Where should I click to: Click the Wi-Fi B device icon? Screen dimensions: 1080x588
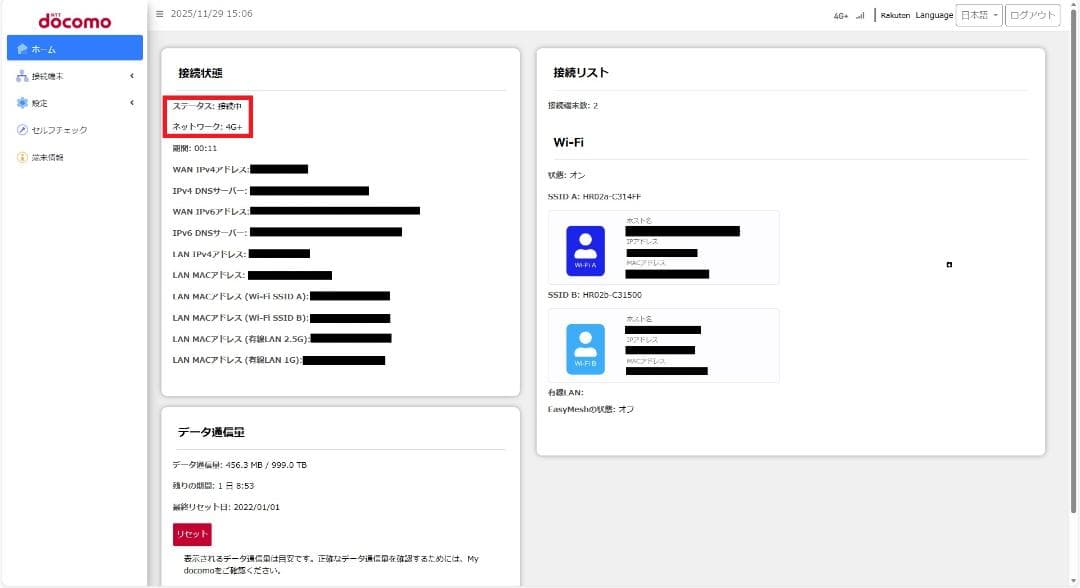[x=585, y=347]
